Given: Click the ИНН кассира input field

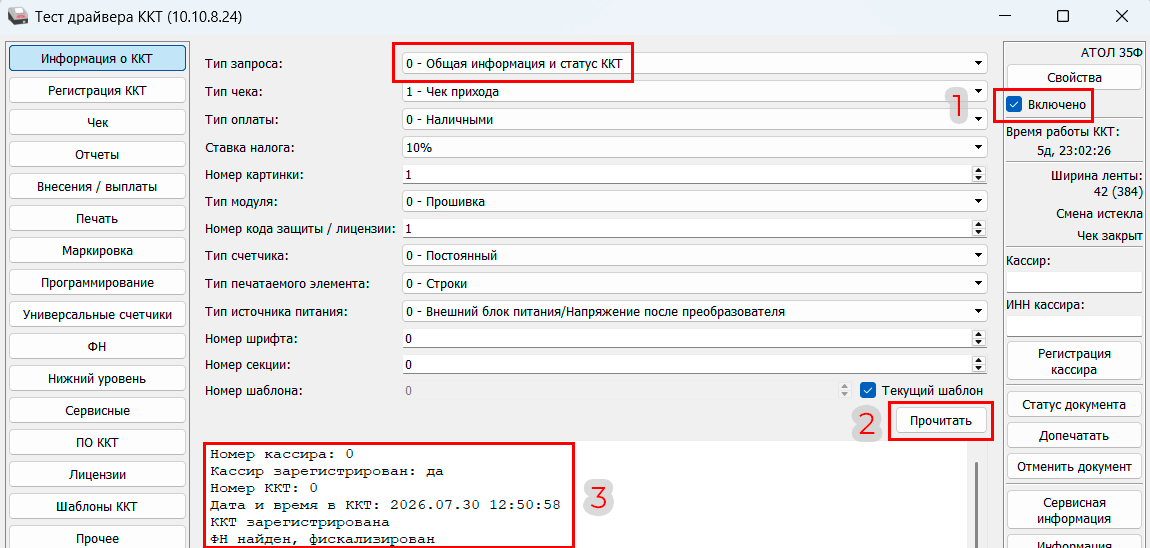Looking at the screenshot, I should pos(1074,326).
